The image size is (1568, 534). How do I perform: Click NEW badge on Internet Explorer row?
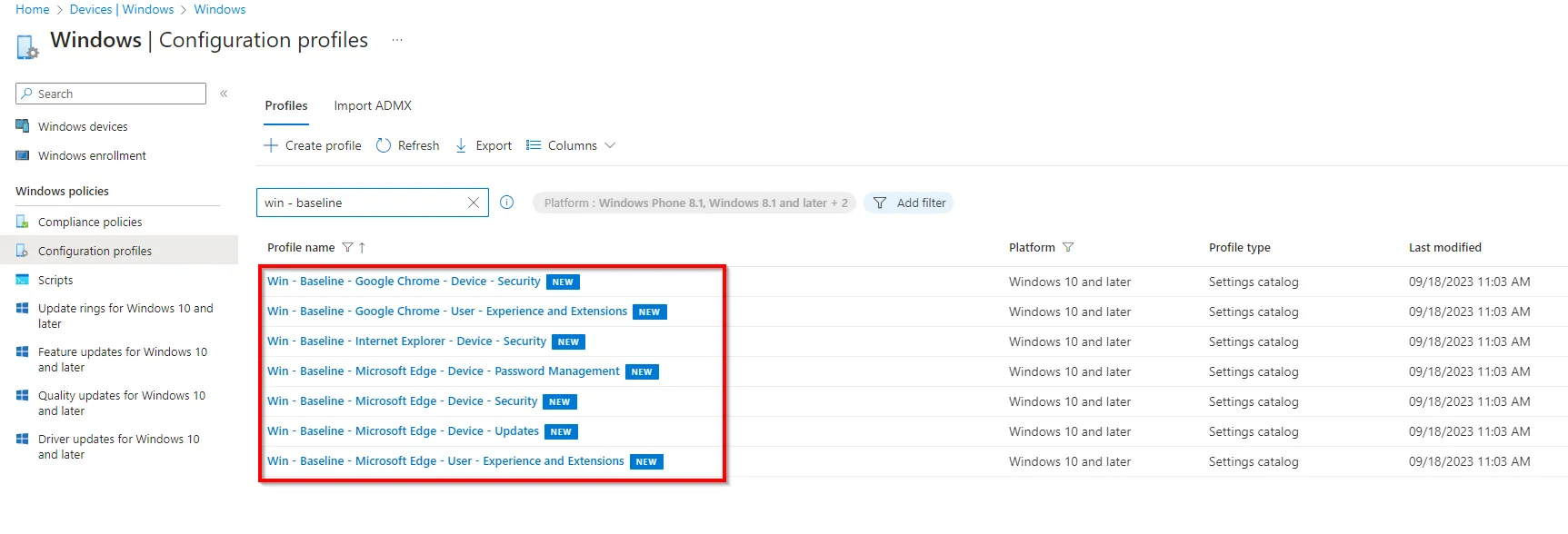[x=569, y=342]
